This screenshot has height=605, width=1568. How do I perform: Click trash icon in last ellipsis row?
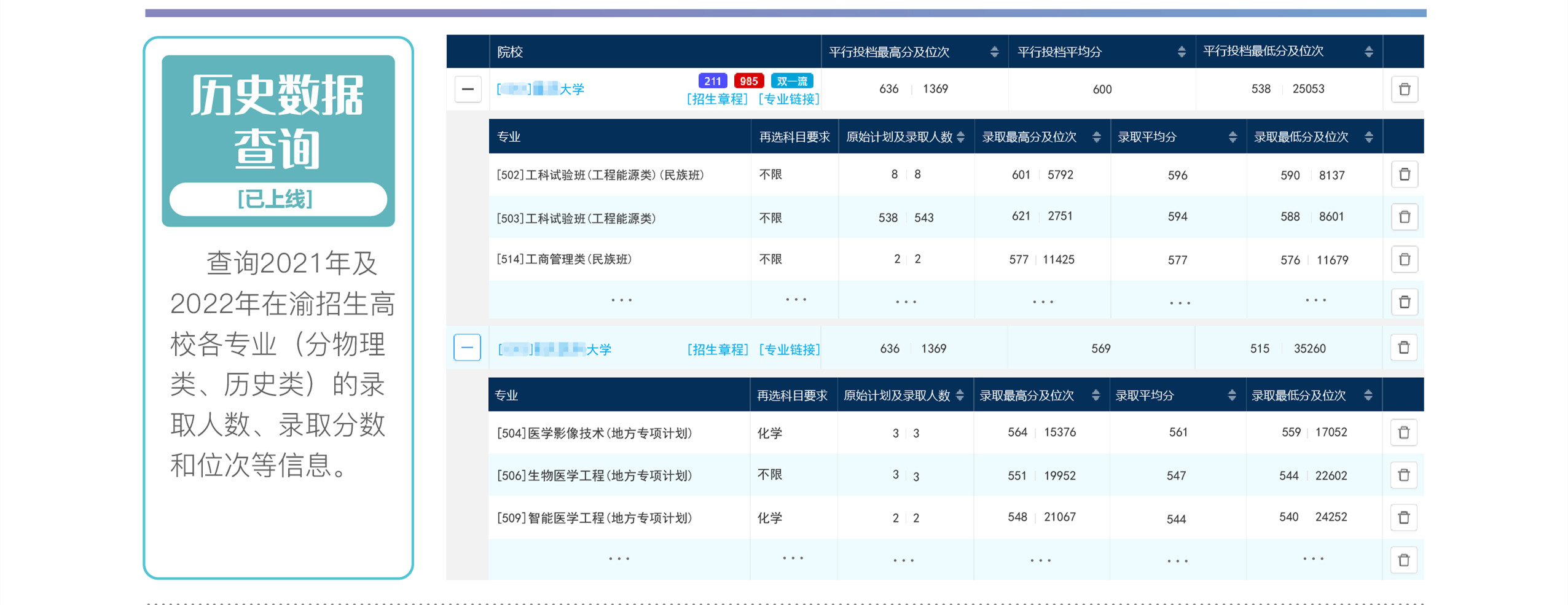coord(1403,560)
